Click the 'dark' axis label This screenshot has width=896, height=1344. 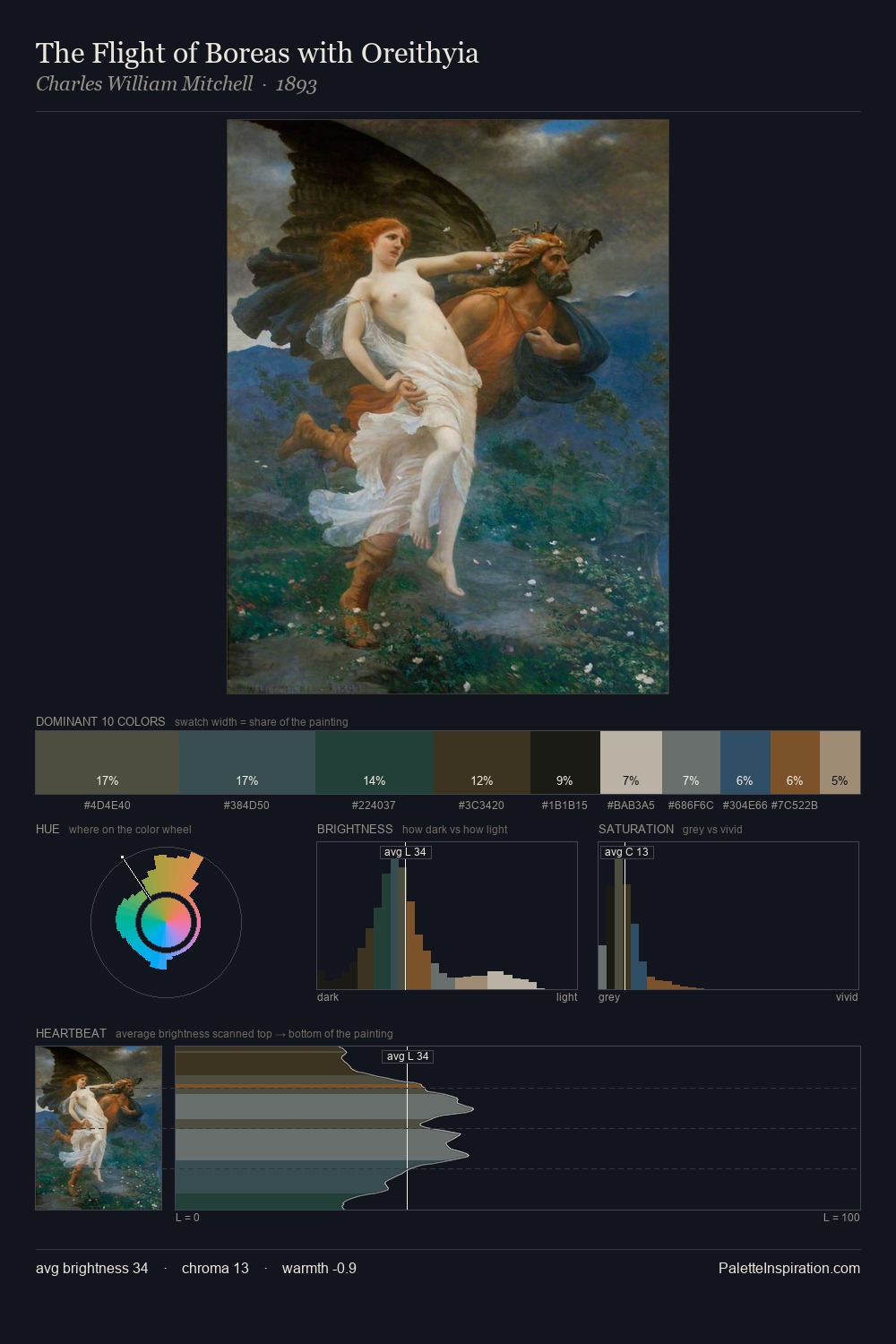pyautogui.click(x=328, y=997)
